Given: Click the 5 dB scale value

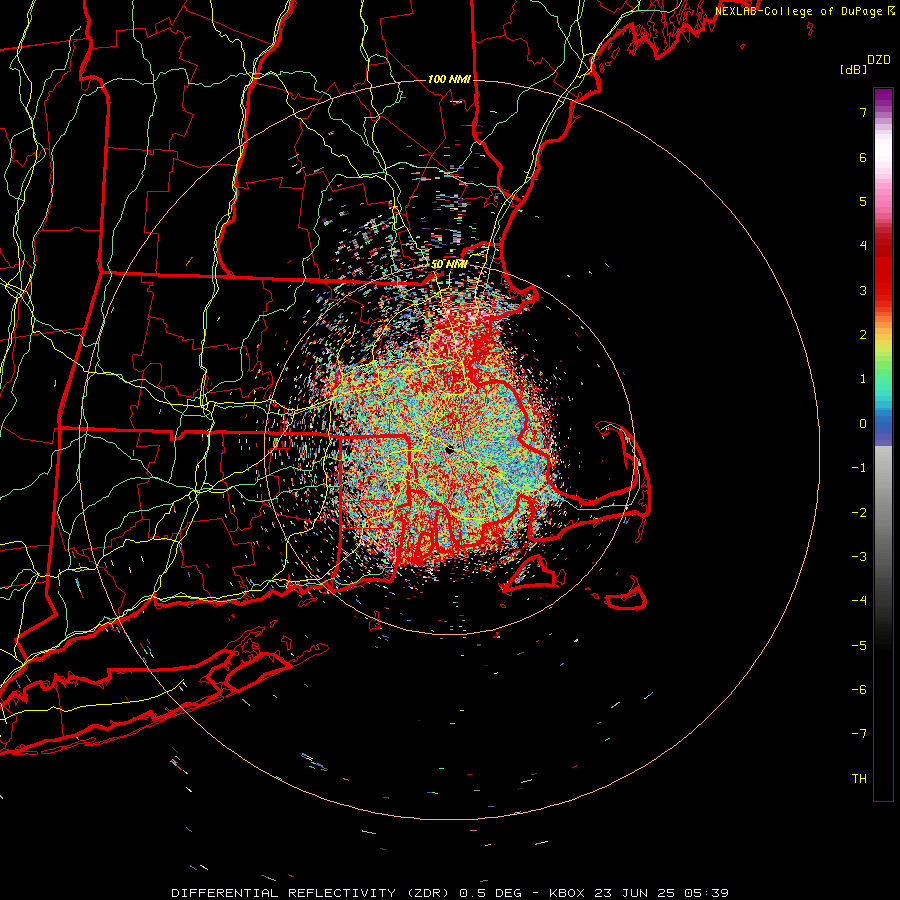Looking at the screenshot, I should 863,201.
